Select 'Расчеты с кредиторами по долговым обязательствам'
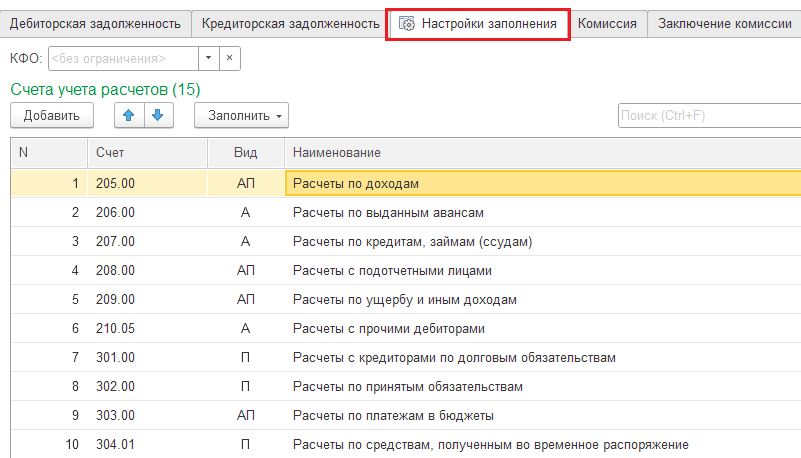Screen dimensions: 801x458 543,358
